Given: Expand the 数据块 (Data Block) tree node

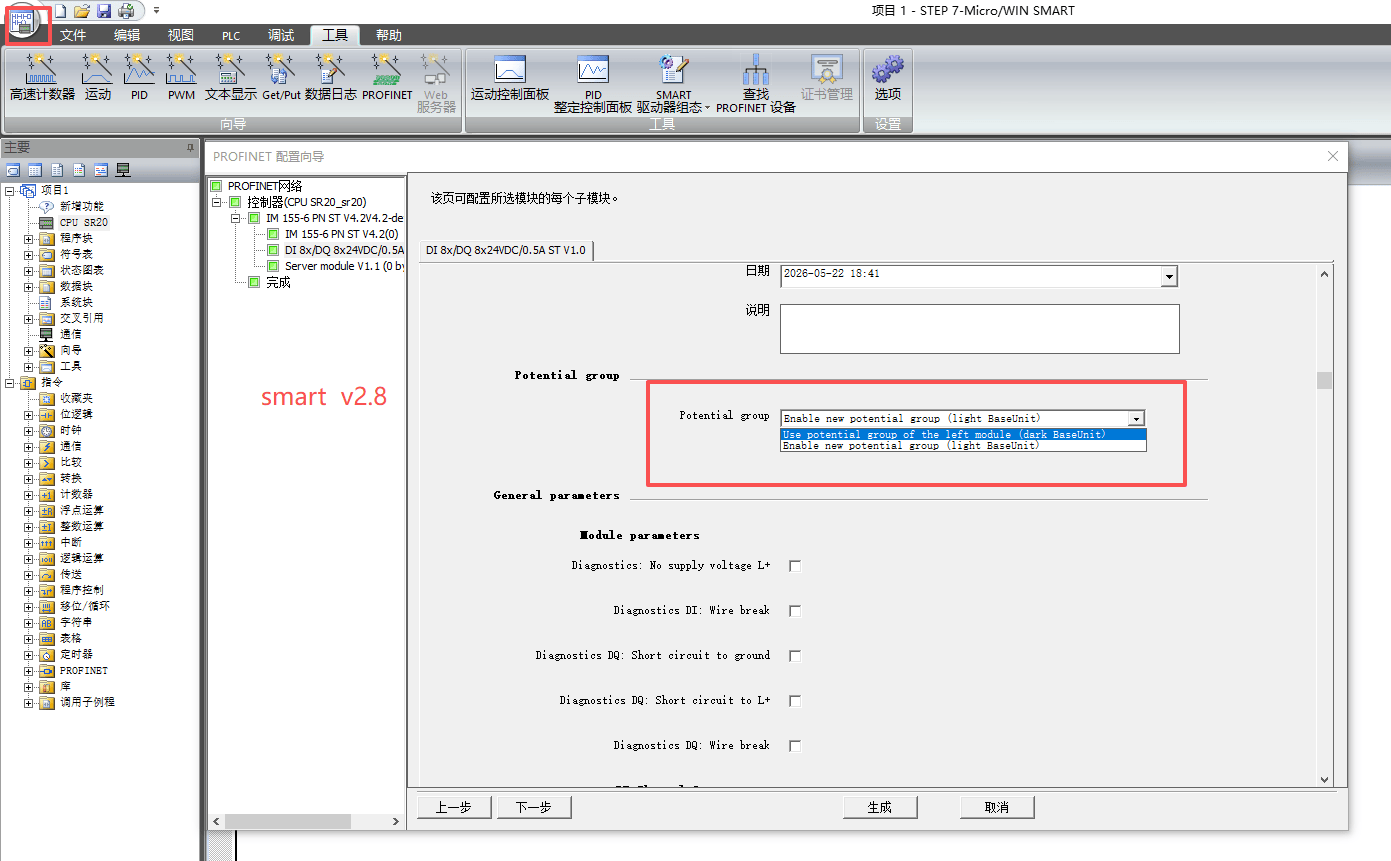Looking at the screenshot, I should coord(28,286).
